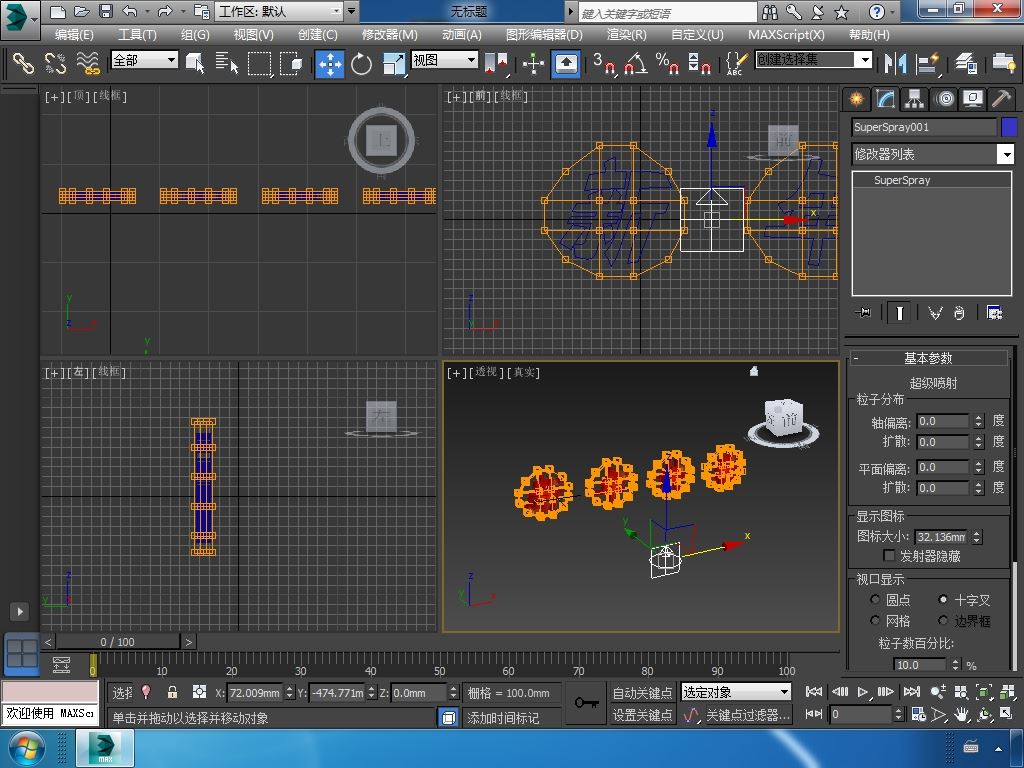Click the 设置关键点 button
Viewport: 1024px width, 768px height.
pyautogui.click(x=642, y=715)
